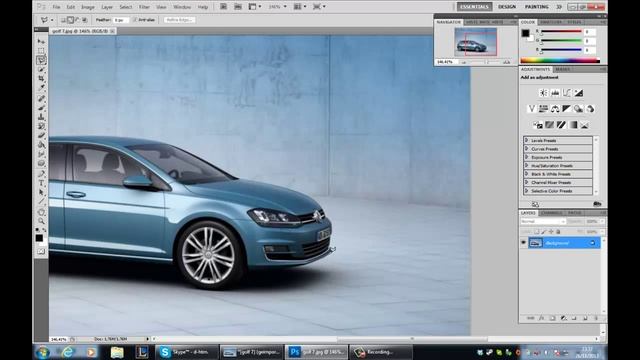Add a Curves adjustment
Screen dimensions: 640x360
567,93
